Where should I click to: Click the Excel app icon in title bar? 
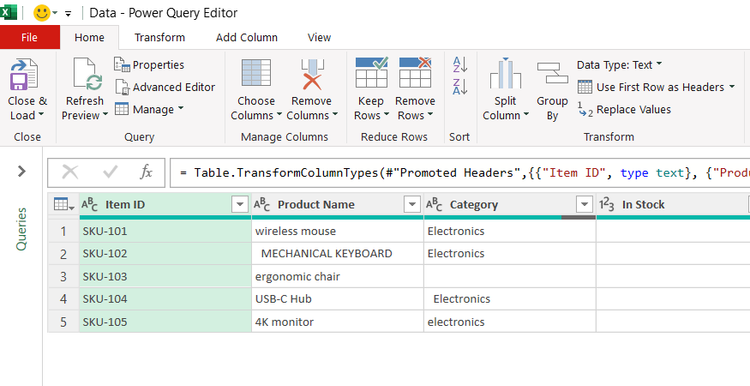[x=8, y=12]
